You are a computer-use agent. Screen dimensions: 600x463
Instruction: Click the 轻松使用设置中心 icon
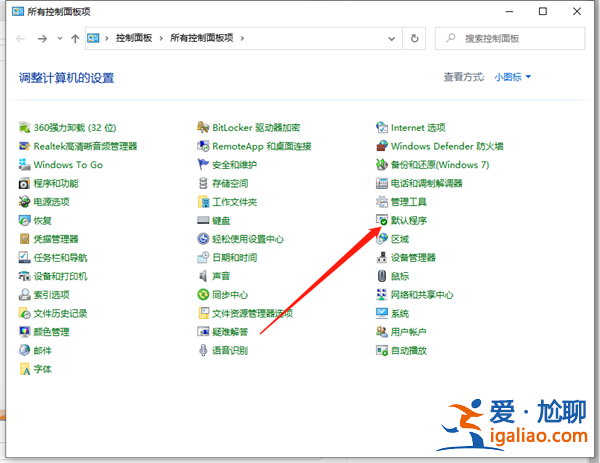click(203, 239)
